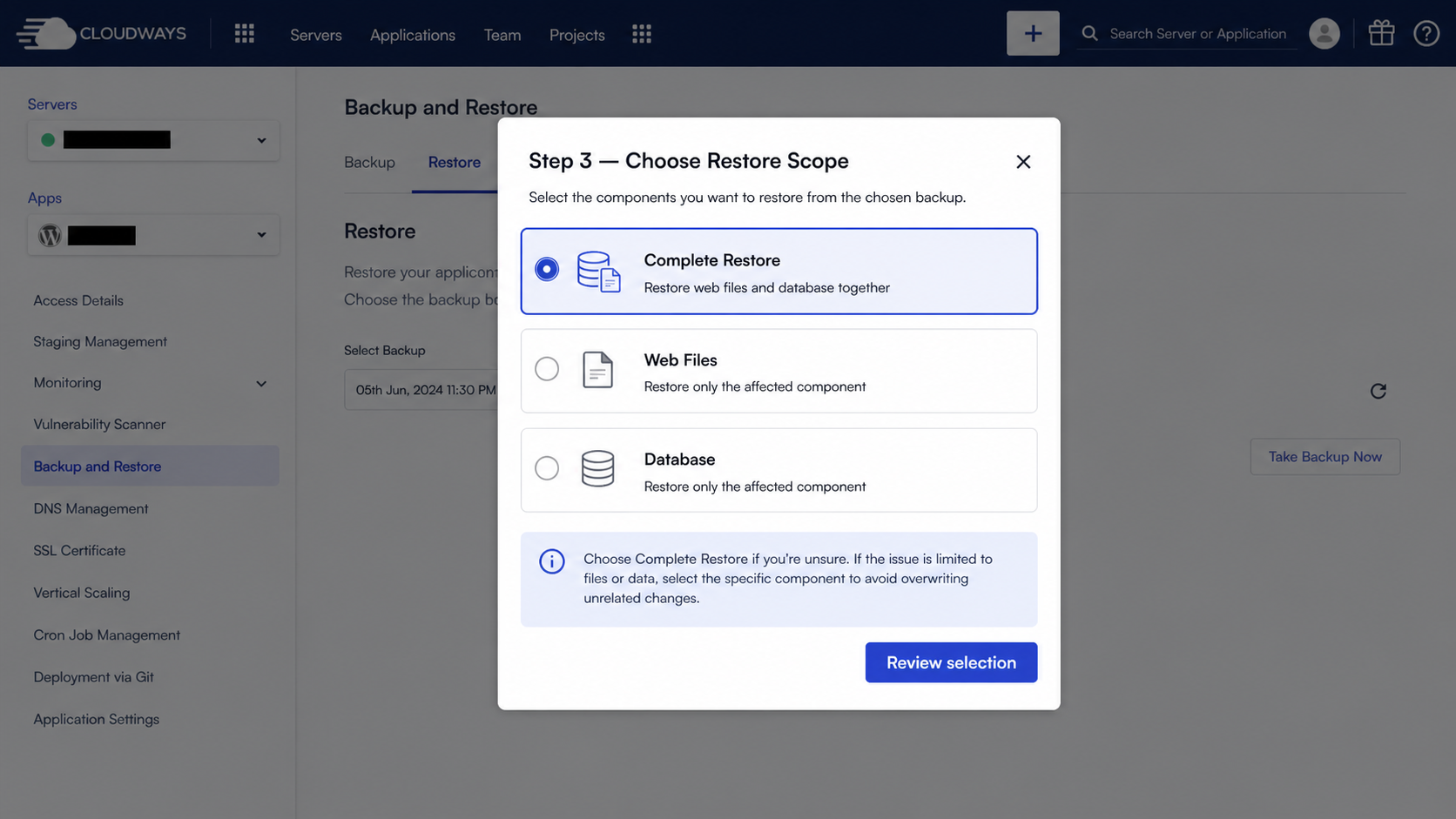This screenshot has height=819, width=1456.
Task: Open the help question mark icon
Action: 1426,33
